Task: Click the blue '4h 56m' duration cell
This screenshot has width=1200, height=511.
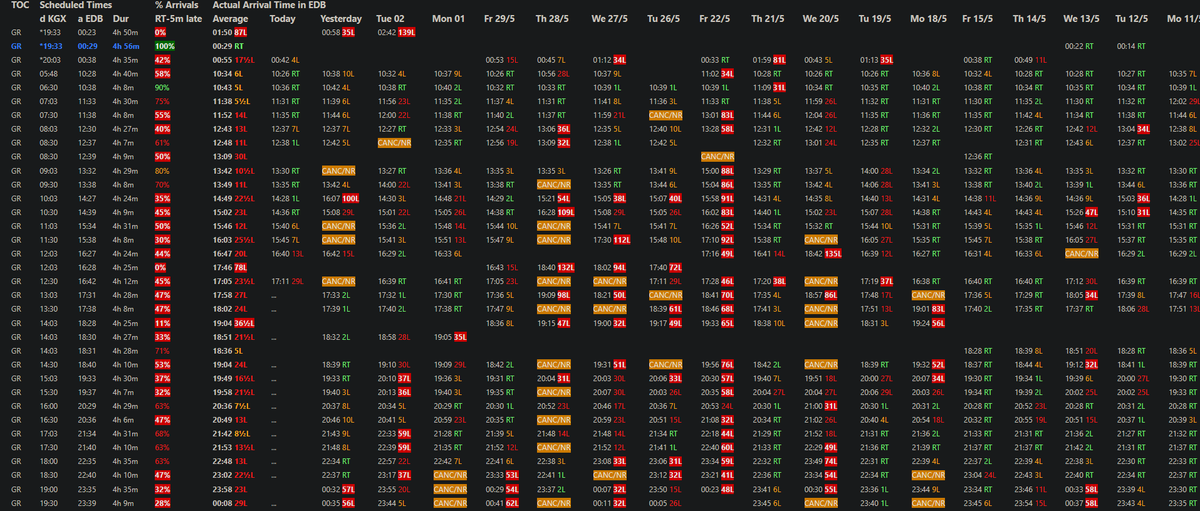Action: (125, 47)
